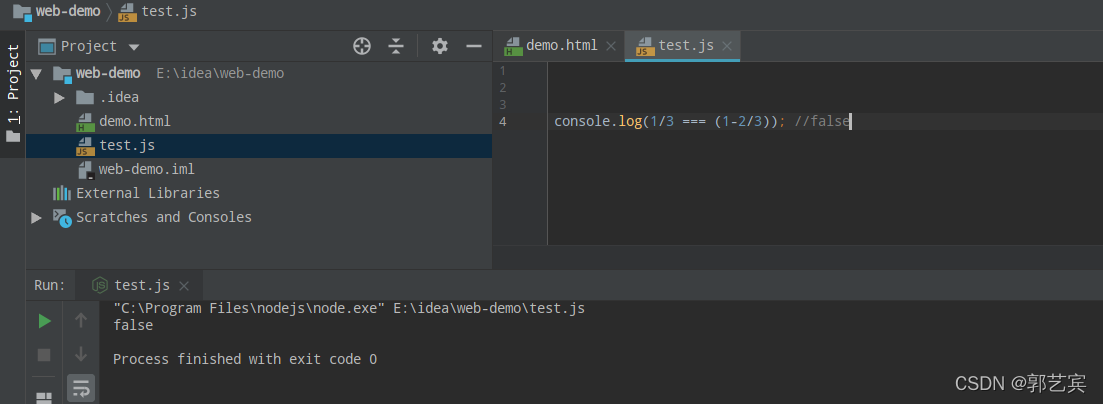This screenshot has width=1103, height=404.
Task: Open Project panel settings gear
Action: click(440, 46)
